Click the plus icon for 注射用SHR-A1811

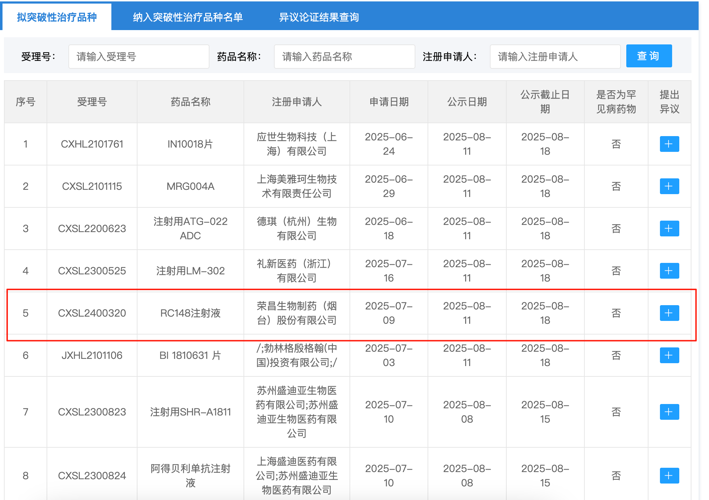point(669,412)
